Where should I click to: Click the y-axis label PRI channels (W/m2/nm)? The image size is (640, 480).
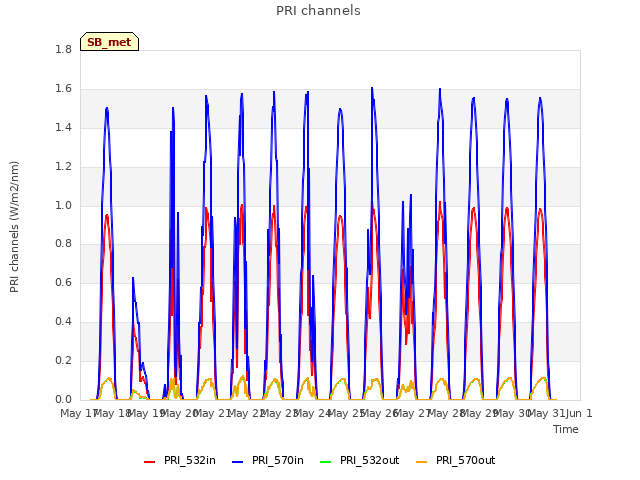click(x=14, y=227)
